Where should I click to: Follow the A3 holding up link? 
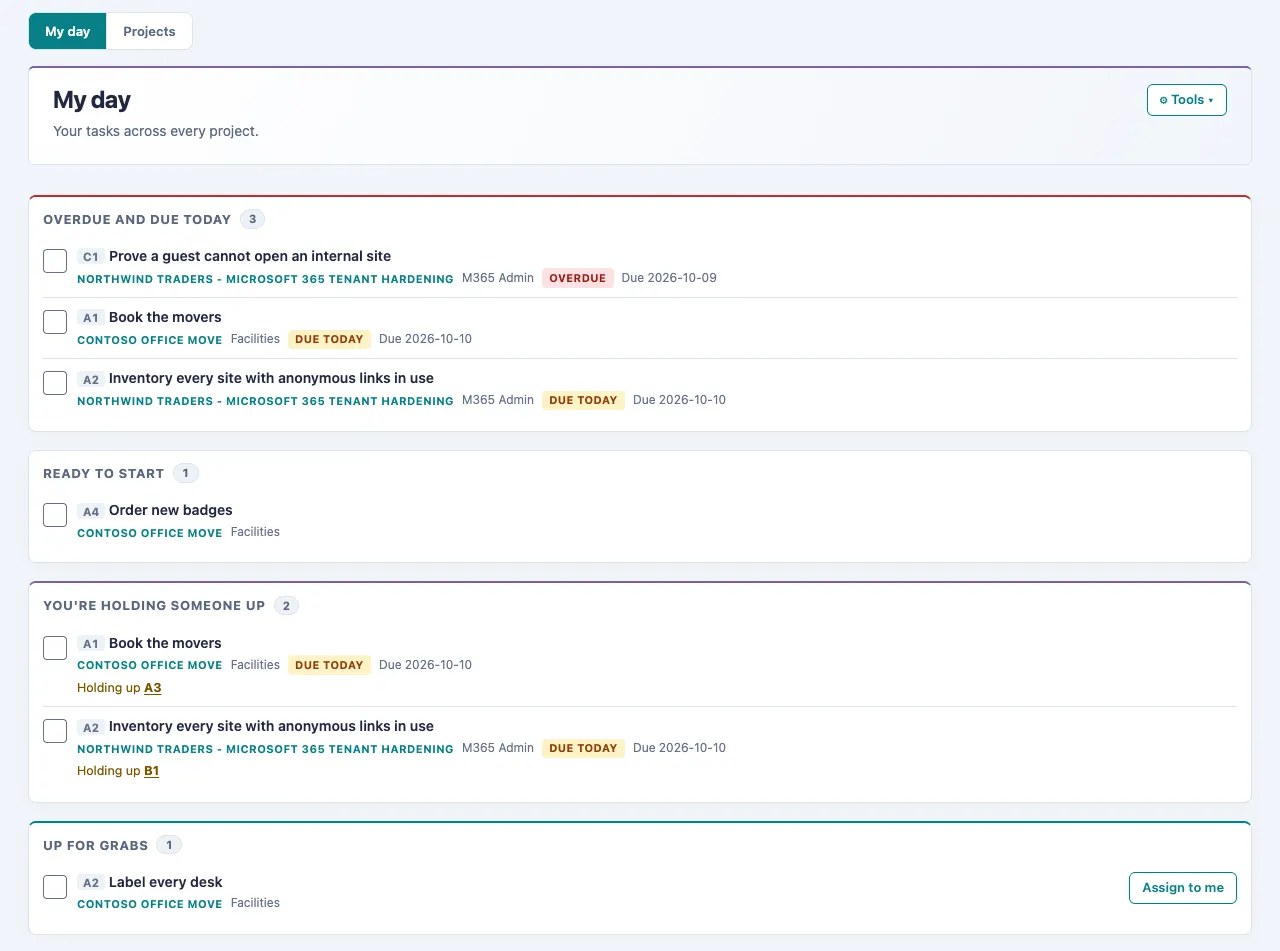(153, 688)
